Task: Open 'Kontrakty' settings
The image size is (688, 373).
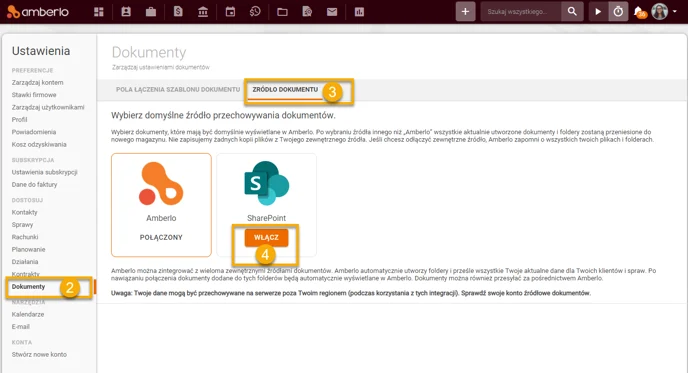Action: 25,274
